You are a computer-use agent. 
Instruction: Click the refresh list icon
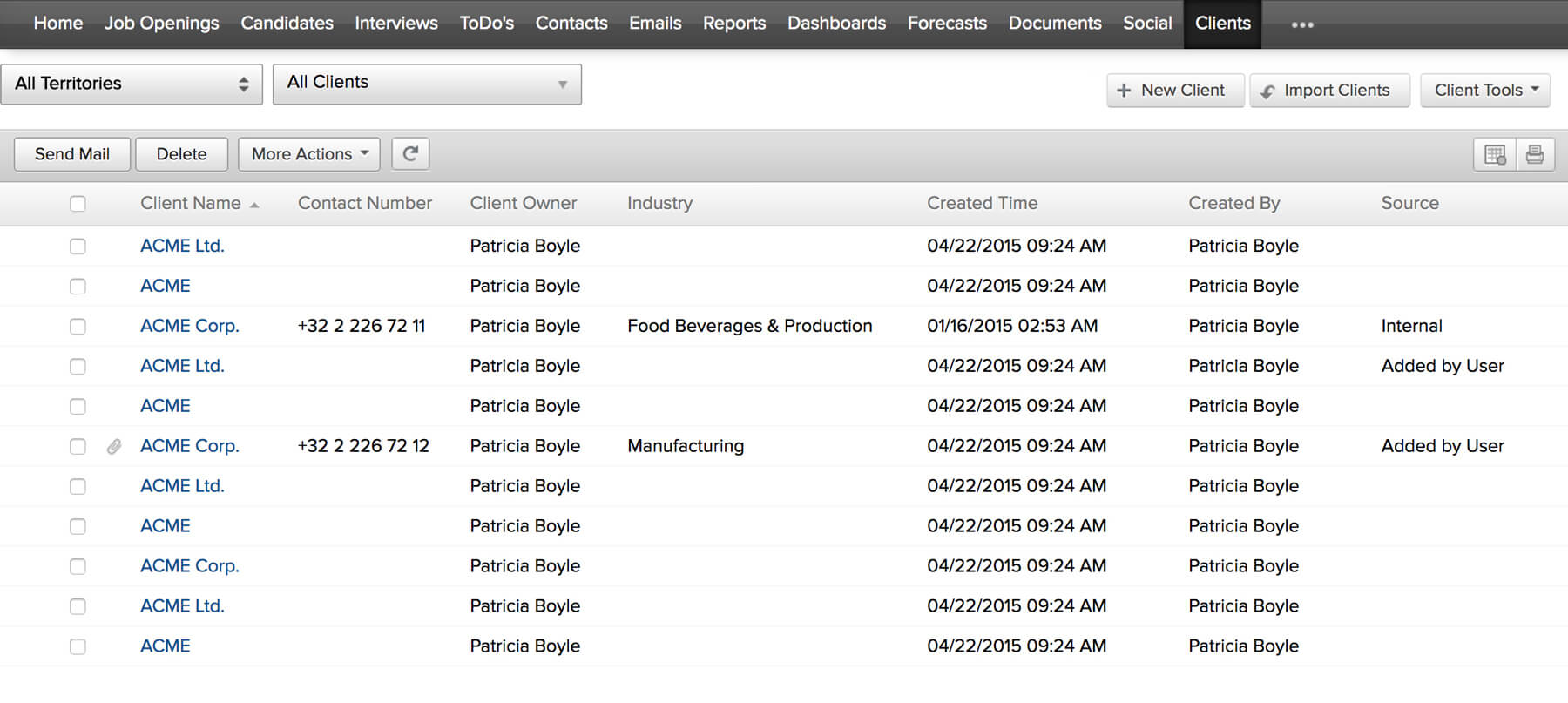tap(410, 154)
